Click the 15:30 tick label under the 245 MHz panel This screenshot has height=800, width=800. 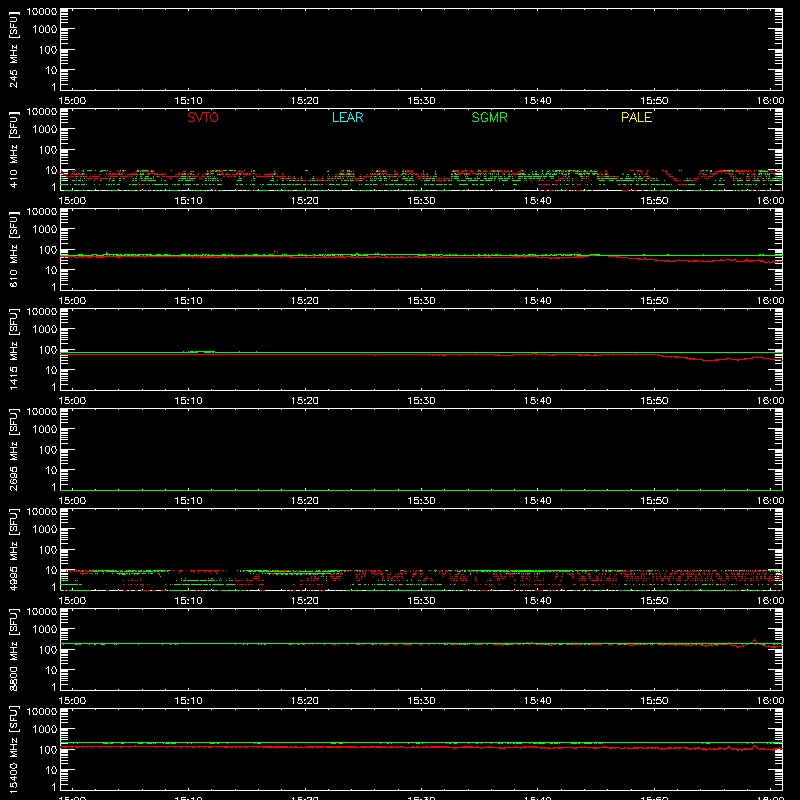click(421, 101)
